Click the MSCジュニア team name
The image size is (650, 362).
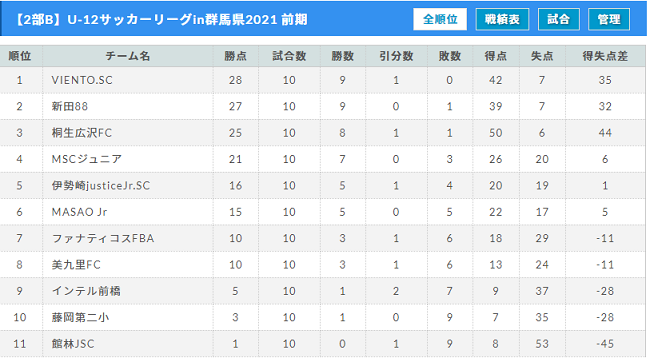click(87, 159)
